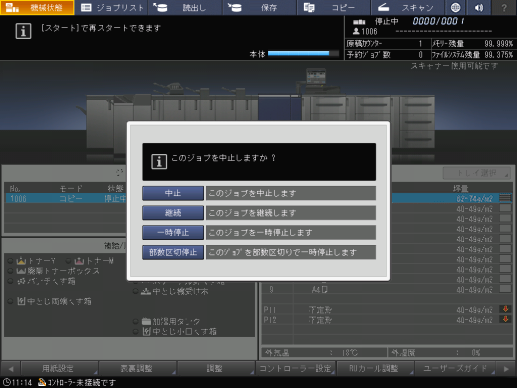This screenshot has height=388, width=517.
Task: Select 部数区切停止 button
Action: point(173,252)
